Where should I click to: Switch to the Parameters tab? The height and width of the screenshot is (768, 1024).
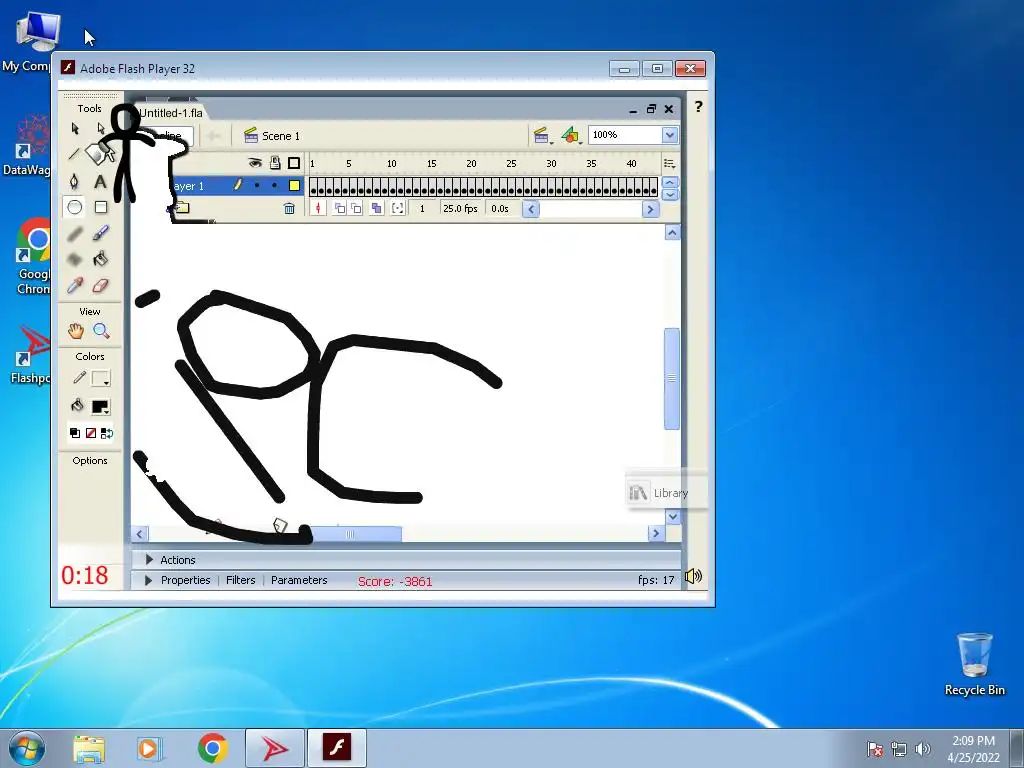coord(299,580)
